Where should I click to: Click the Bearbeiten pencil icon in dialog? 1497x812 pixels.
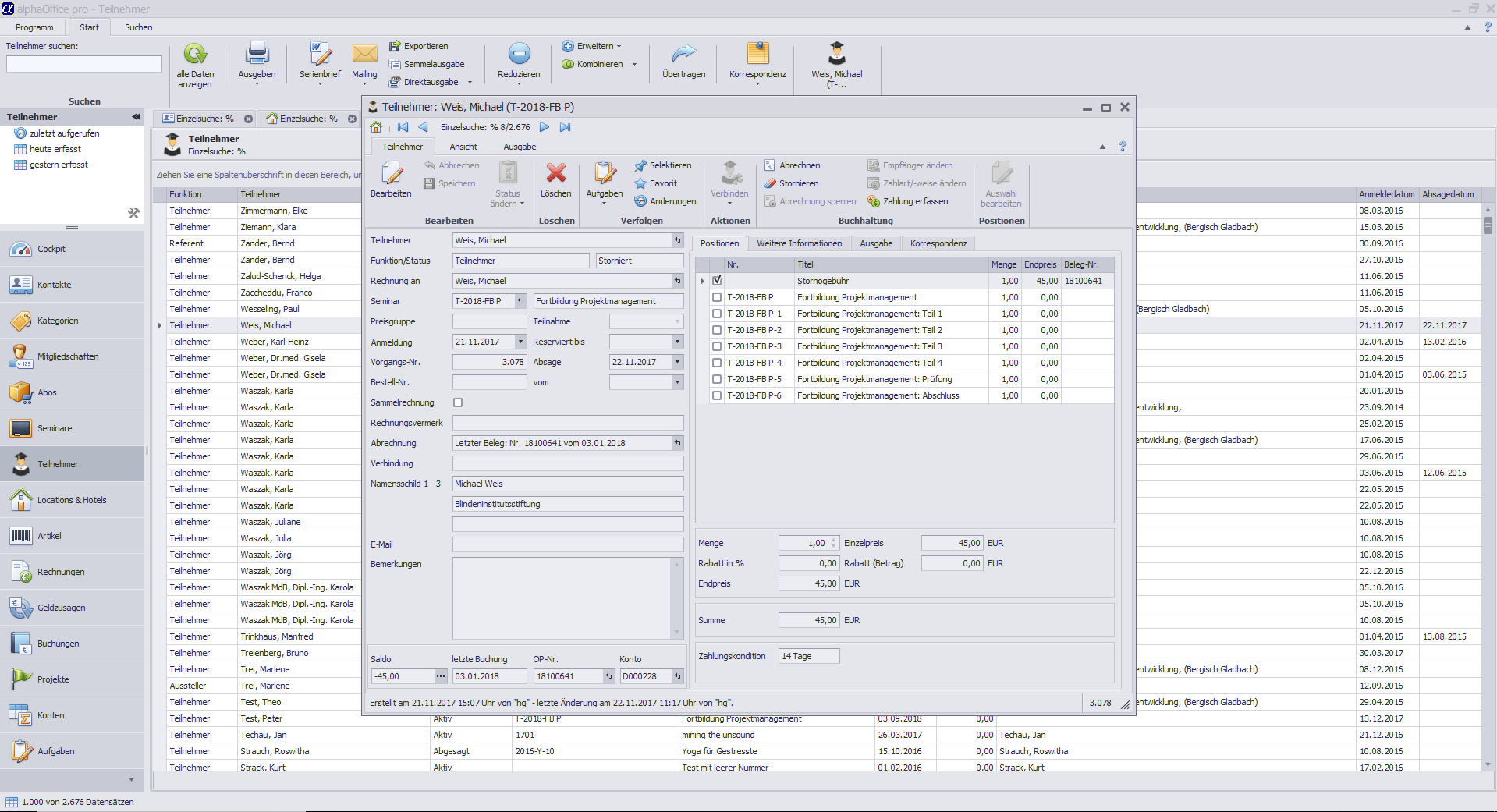[391, 174]
